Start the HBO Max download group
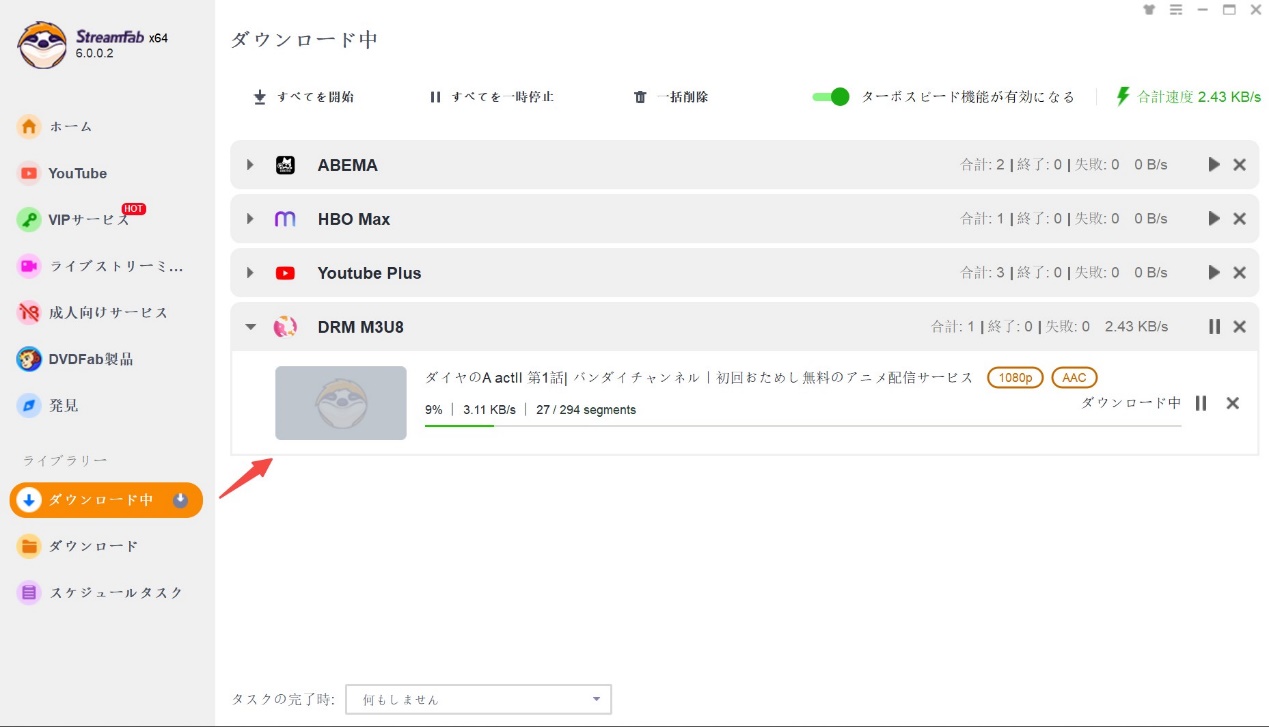 (1213, 218)
